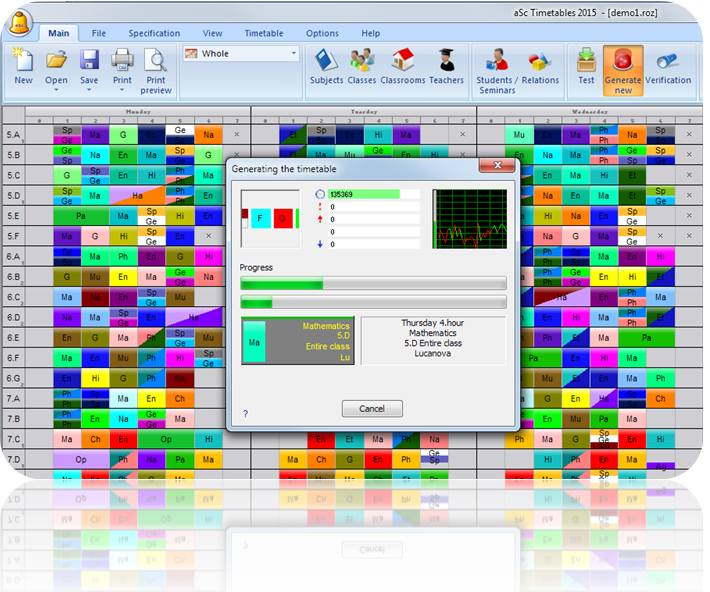Viewport: 710px width, 592px height.
Task: Open the Teachers icon
Action: pyautogui.click(x=446, y=66)
